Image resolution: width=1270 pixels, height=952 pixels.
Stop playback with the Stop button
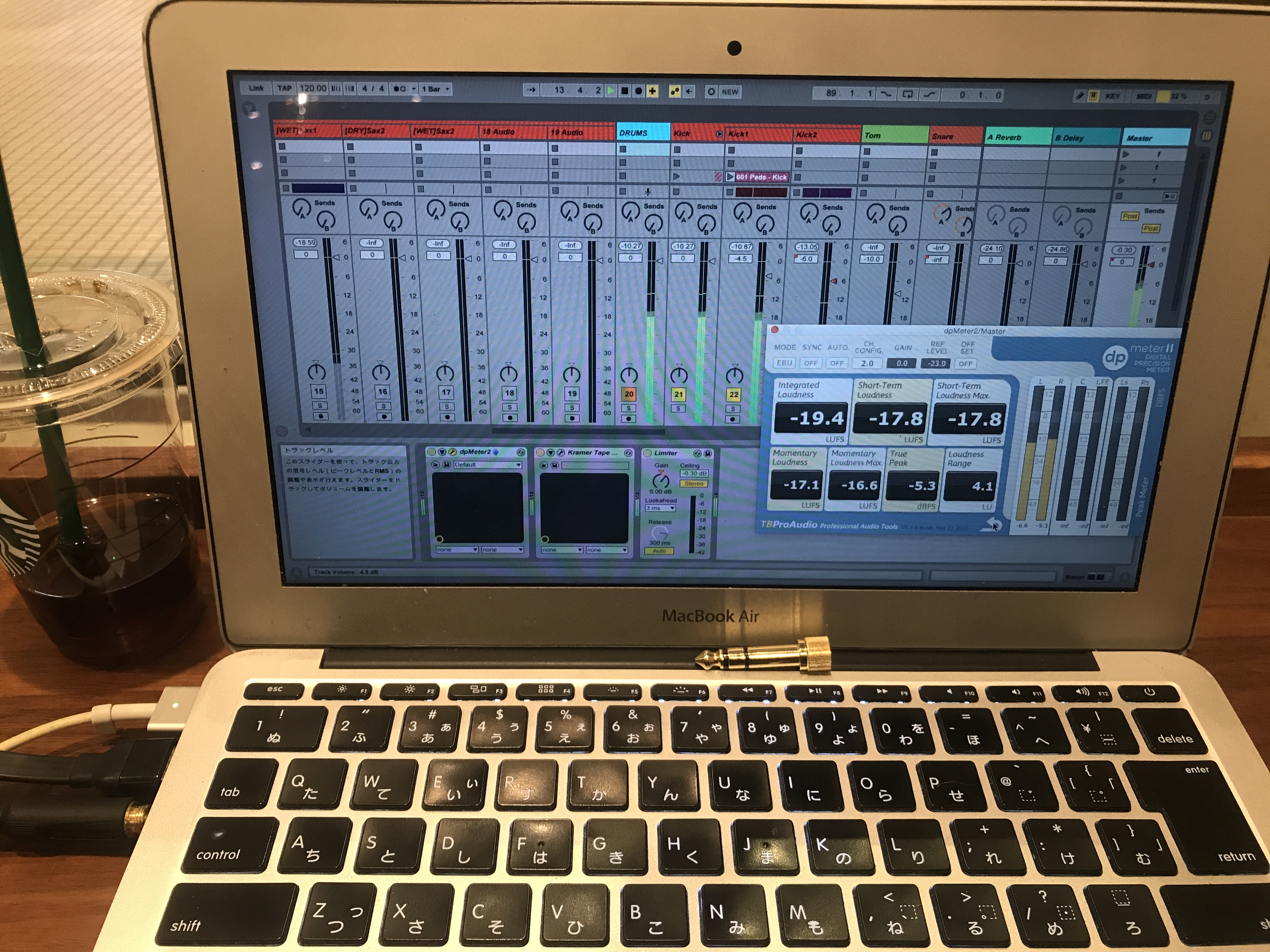click(x=624, y=91)
